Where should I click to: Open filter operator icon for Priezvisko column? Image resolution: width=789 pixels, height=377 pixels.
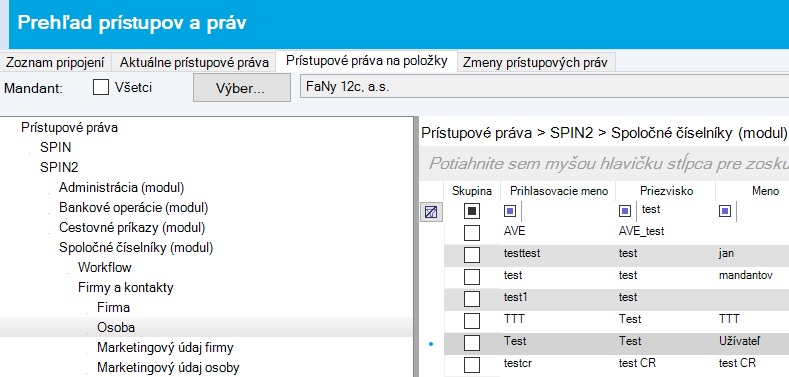click(624, 211)
